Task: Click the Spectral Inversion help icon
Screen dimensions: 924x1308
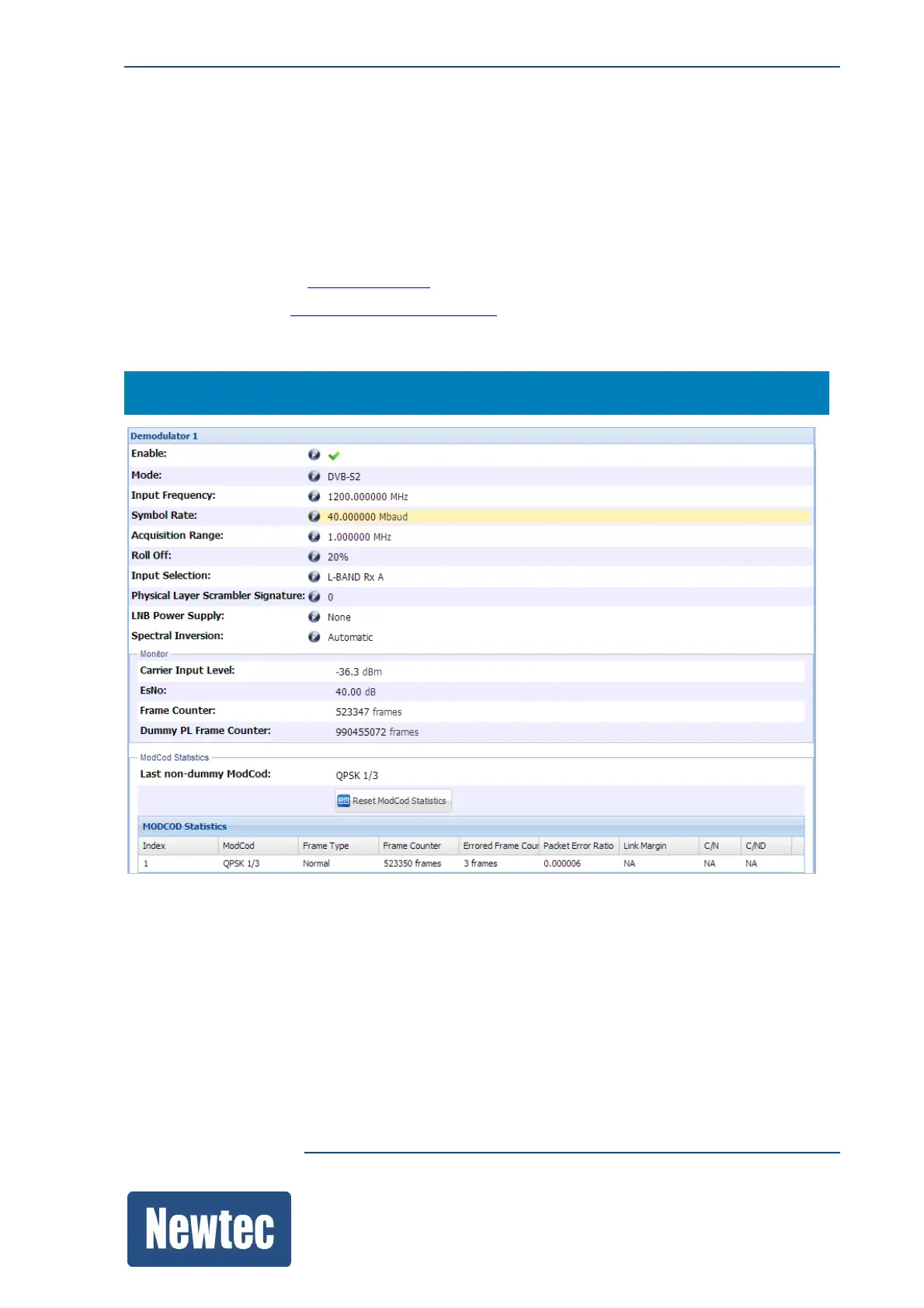Action: pyautogui.click(x=314, y=637)
